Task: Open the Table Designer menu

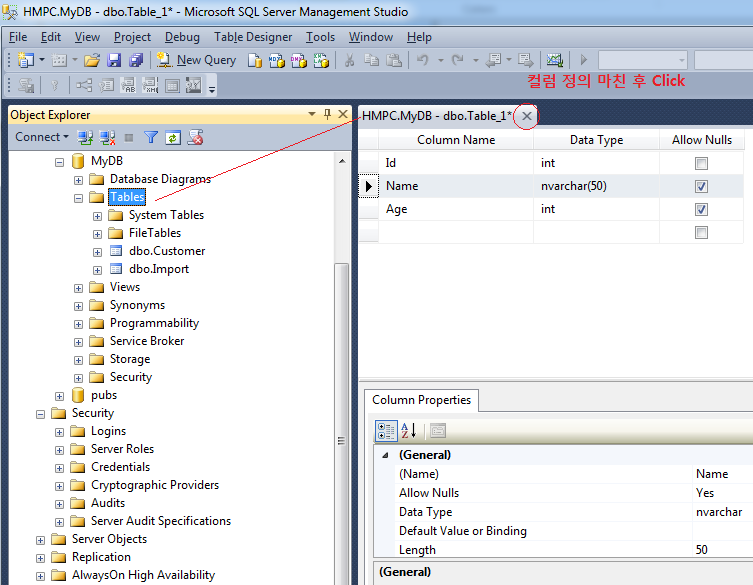Action: (253, 37)
